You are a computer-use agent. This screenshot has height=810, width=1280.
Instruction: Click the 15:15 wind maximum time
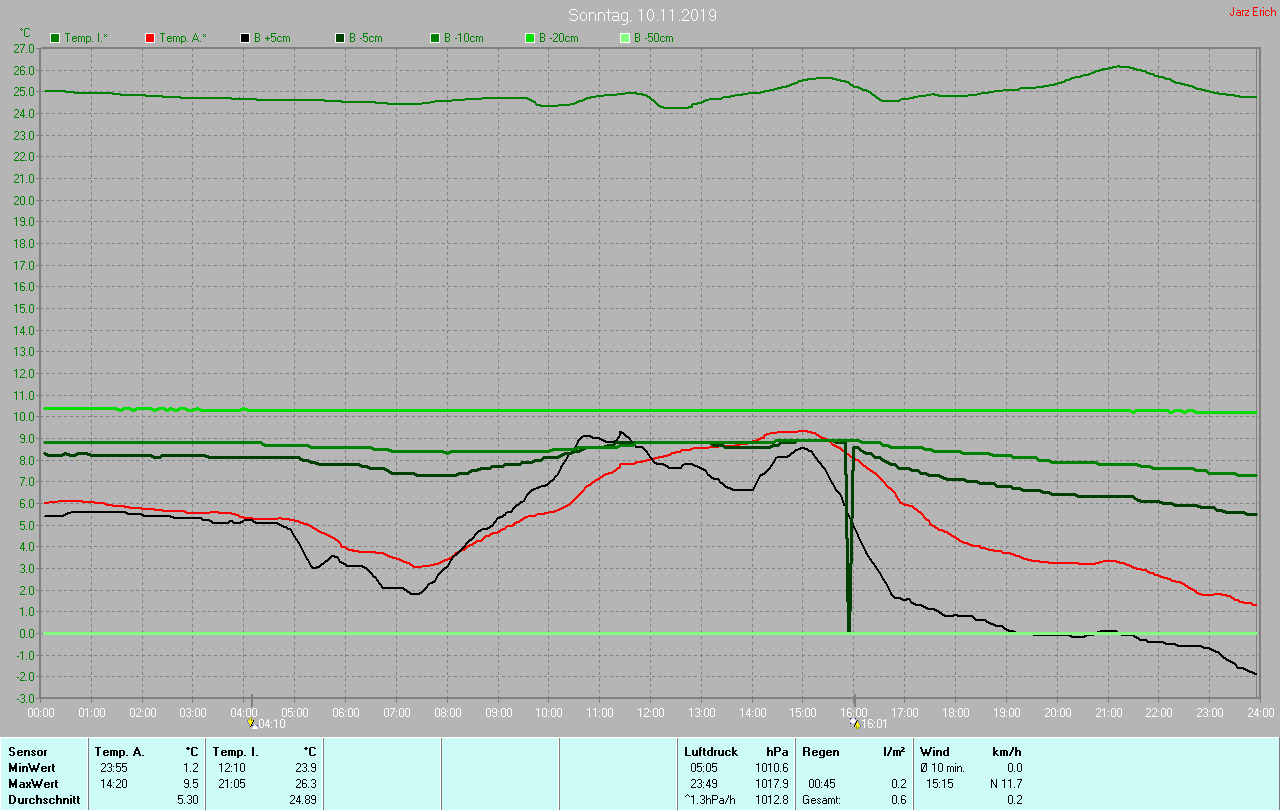[x=940, y=783]
